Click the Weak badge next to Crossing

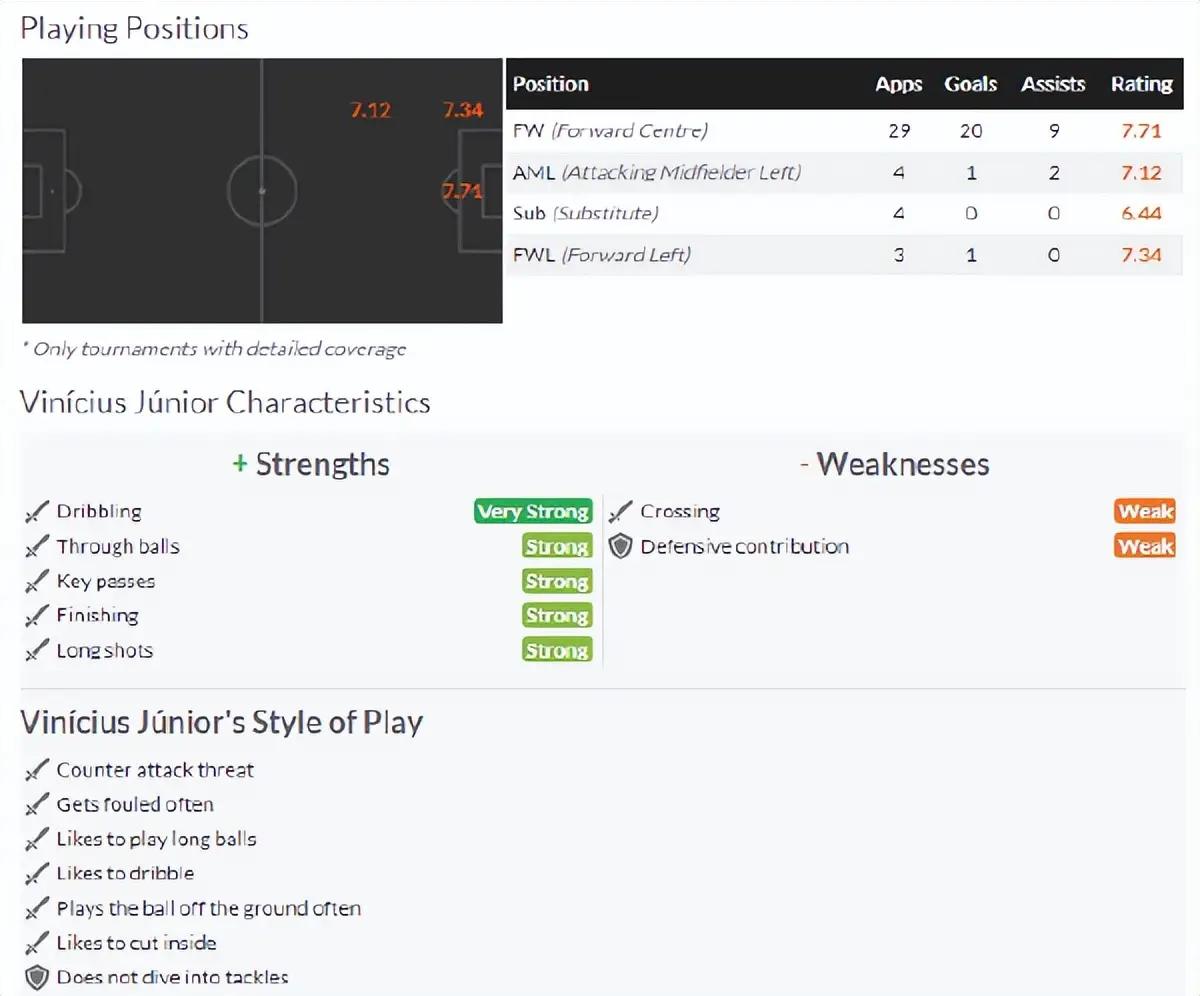coord(1145,512)
